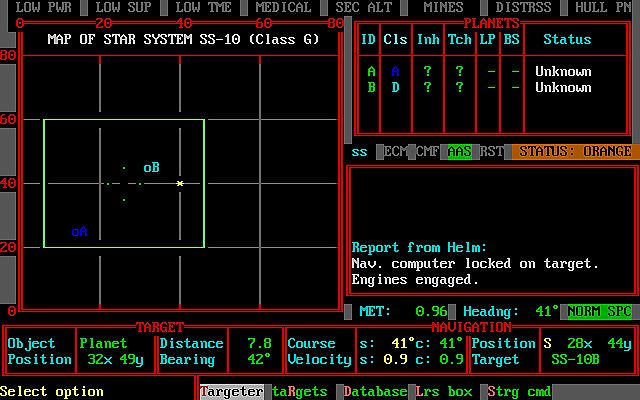Choose the Lrs box option
Viewport: 640px width, 400px height.
443,391
